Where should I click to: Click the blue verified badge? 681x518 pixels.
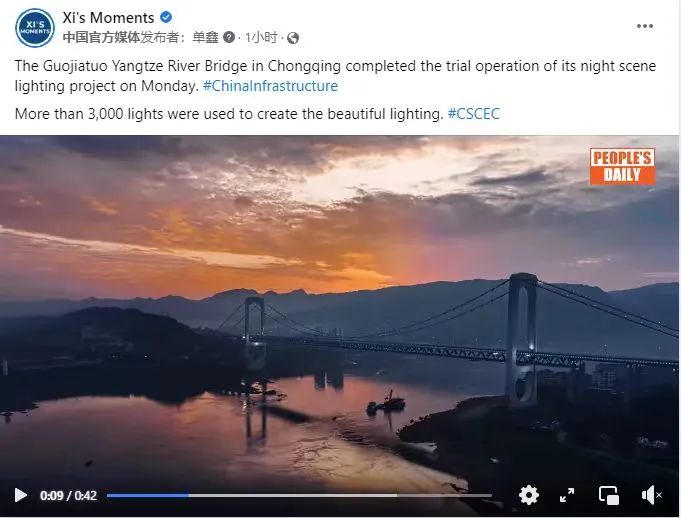click(166, 18)
